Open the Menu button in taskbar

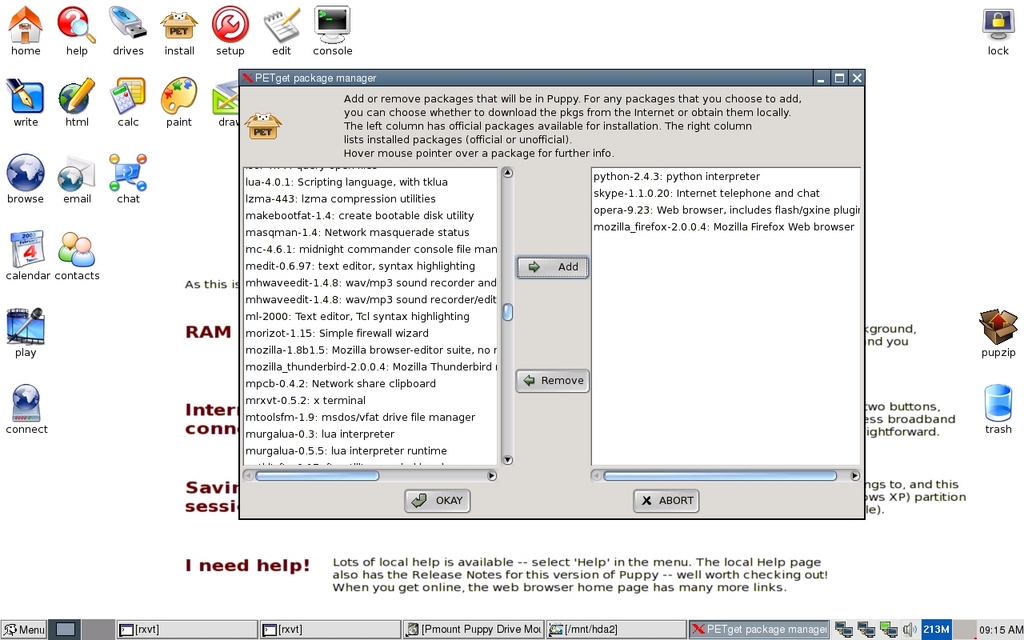click(23, 629)
